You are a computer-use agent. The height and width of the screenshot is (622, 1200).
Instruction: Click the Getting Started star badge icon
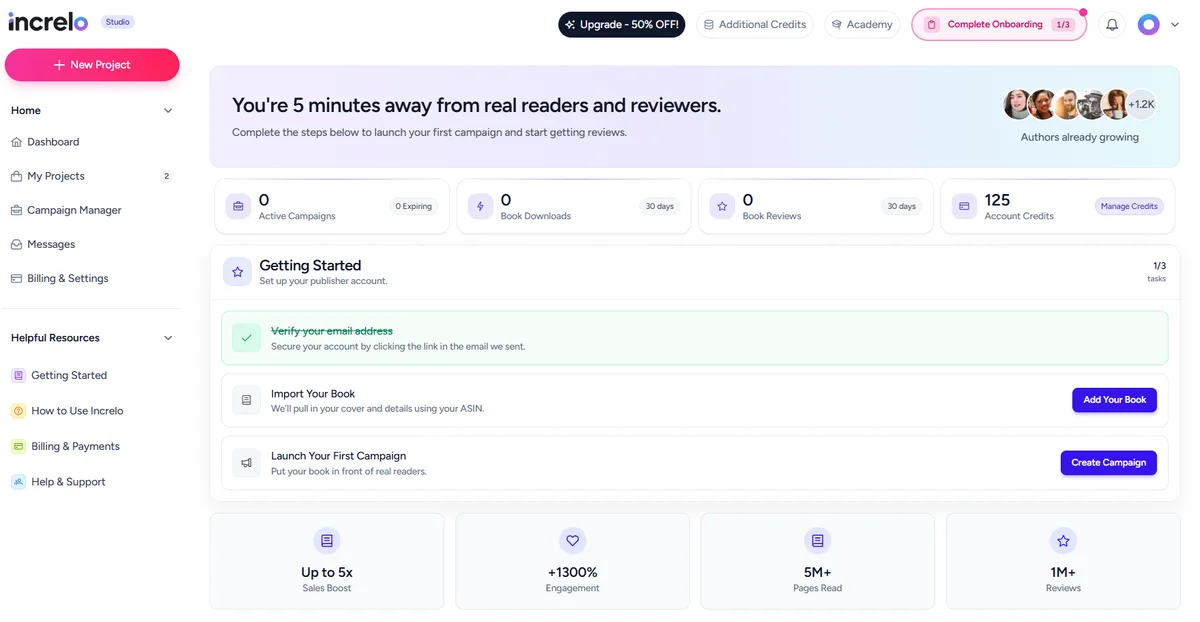[x=237, y=271]
